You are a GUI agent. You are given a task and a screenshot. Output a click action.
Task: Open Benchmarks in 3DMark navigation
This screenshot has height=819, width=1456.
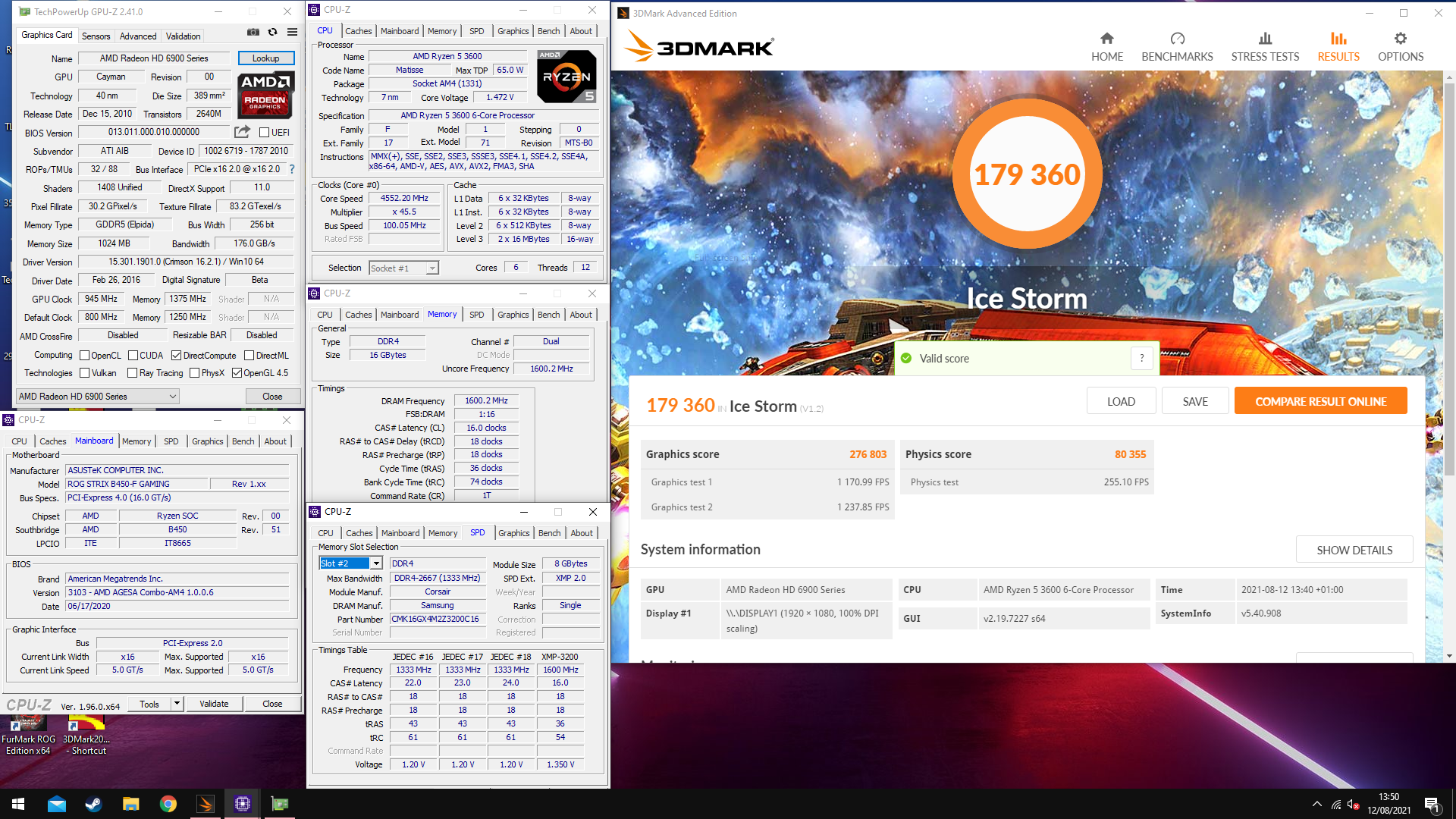point(1177,47)
